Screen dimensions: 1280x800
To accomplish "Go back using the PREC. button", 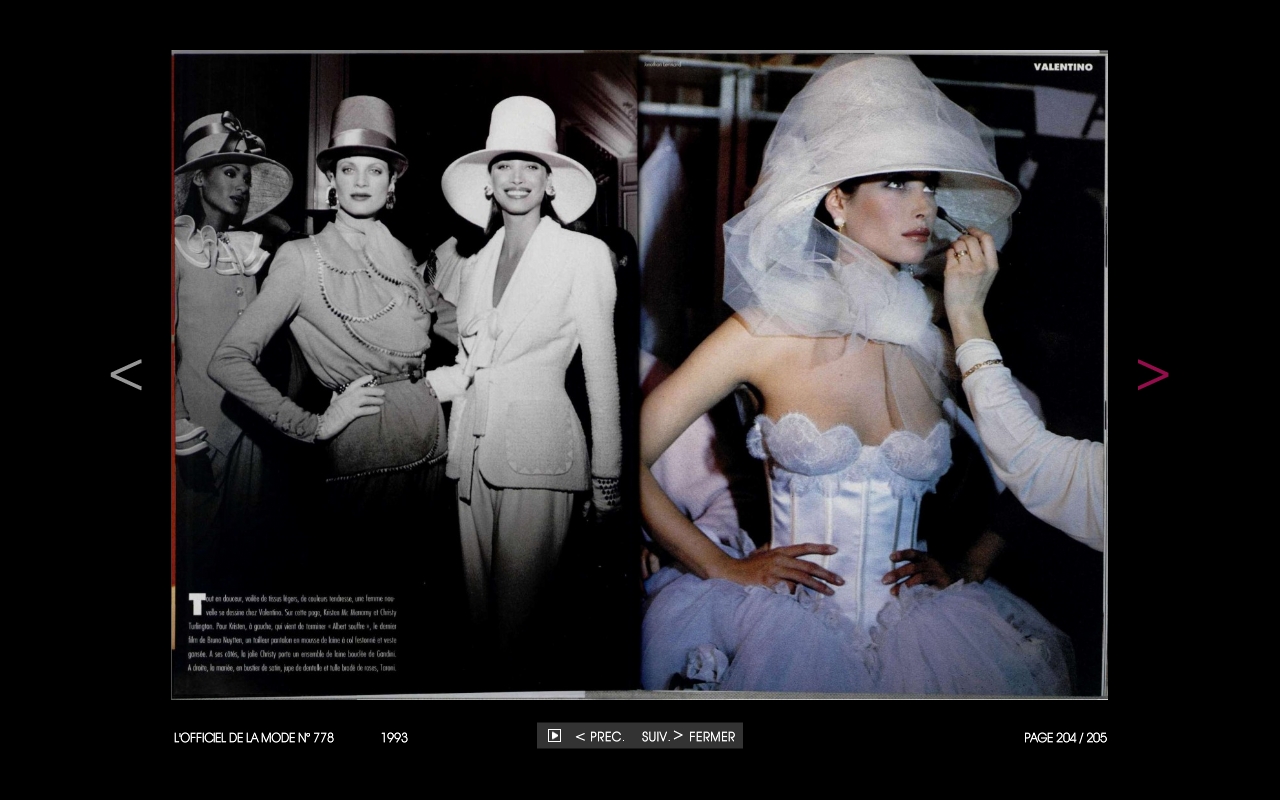I will point(600,737).
